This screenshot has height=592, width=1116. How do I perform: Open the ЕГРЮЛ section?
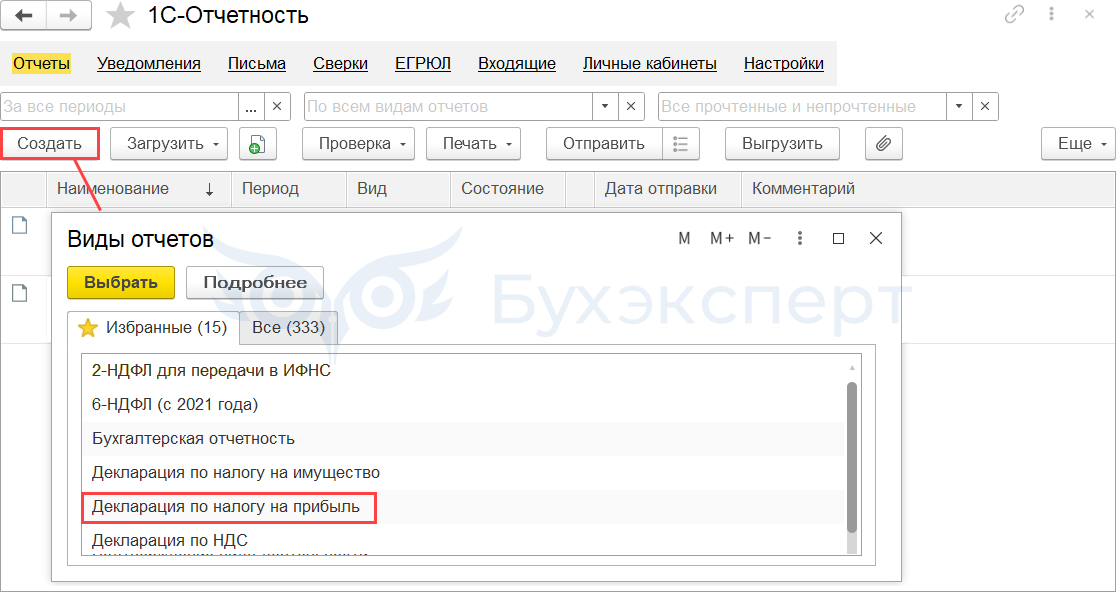point(423,63)
